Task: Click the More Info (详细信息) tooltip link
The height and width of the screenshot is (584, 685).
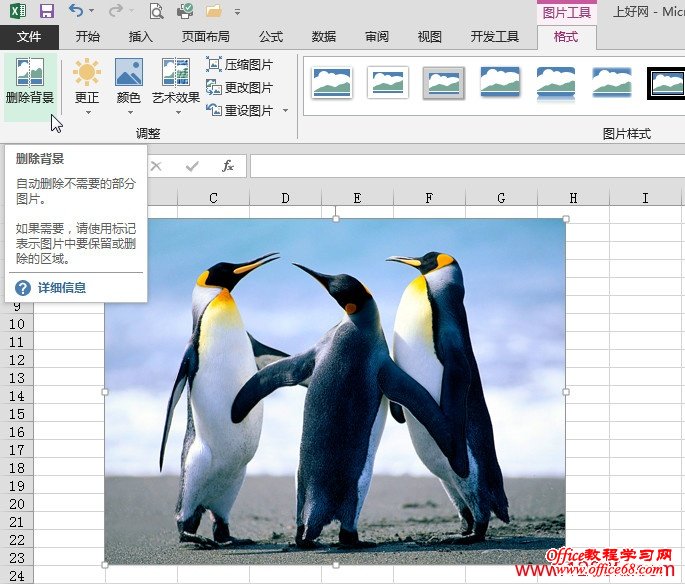Action: pos(61,288)
